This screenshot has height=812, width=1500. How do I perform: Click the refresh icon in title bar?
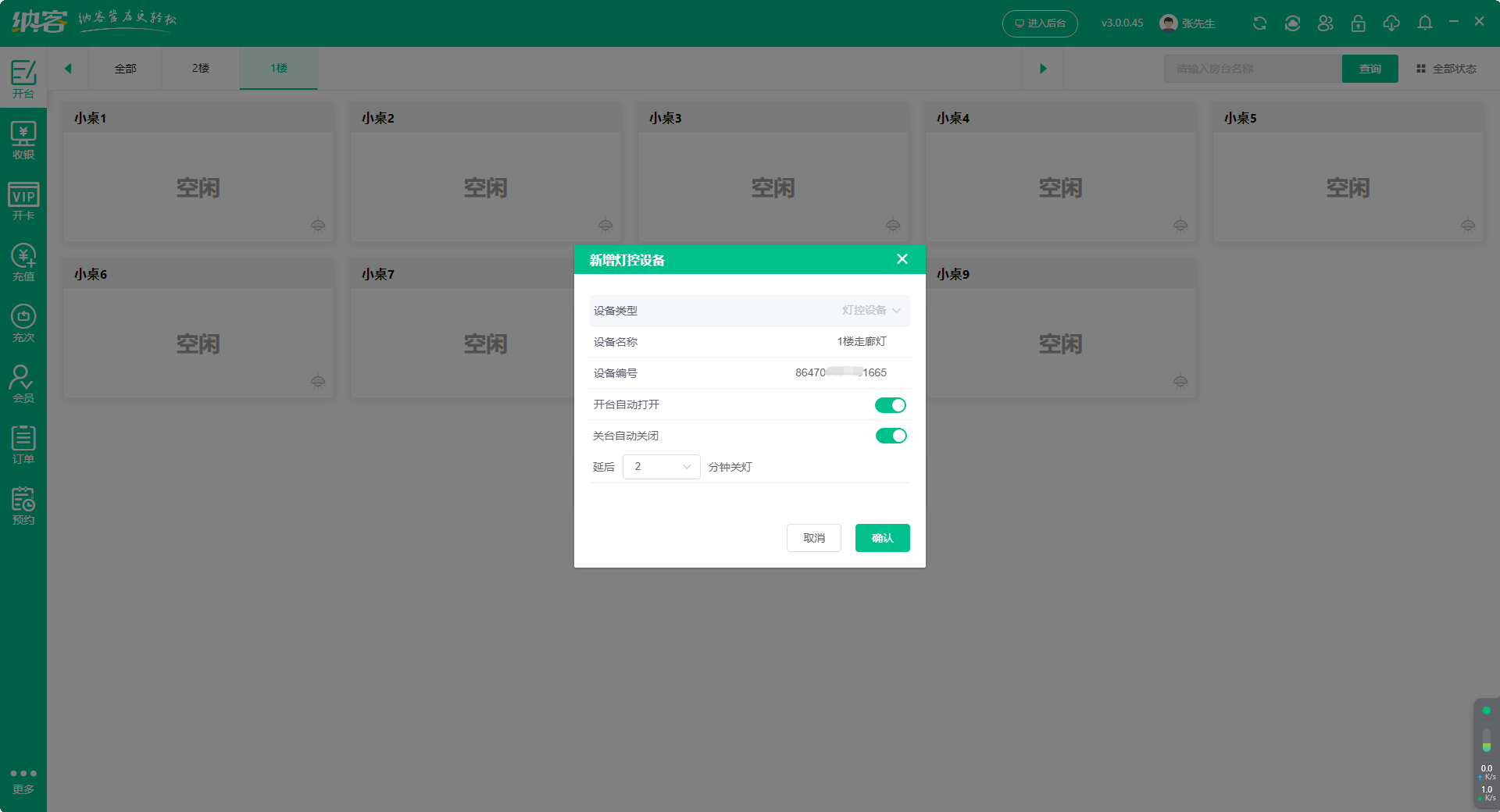coord(1259,23)
